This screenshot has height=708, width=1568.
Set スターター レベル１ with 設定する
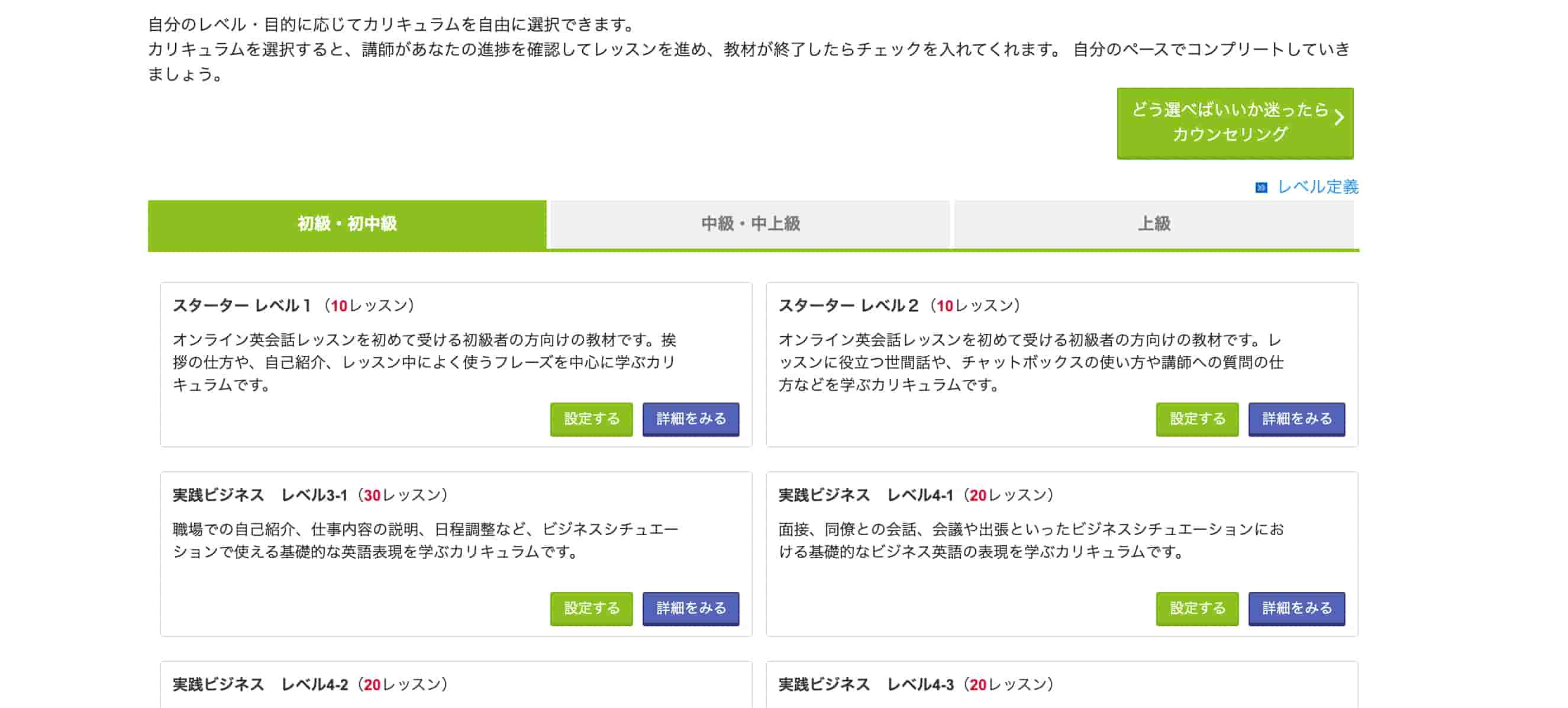click(x=591, y=419)
